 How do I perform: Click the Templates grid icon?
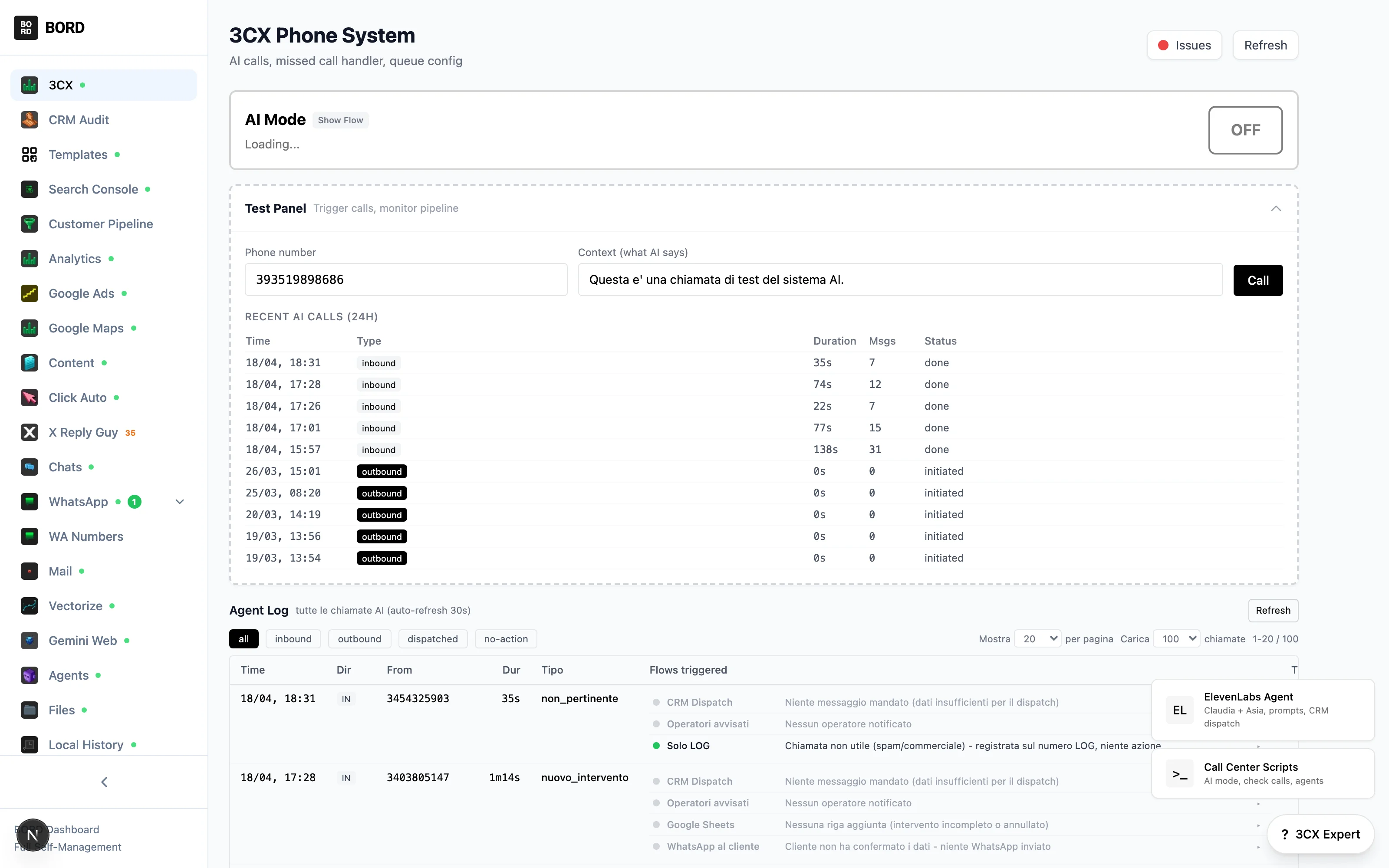tap(29, 155)
